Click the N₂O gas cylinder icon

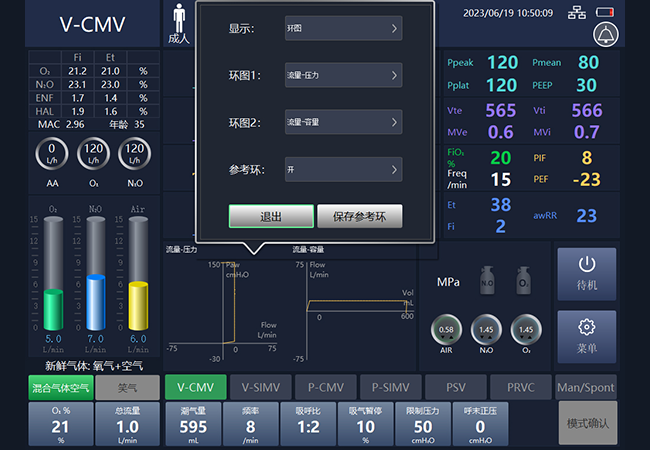(487, 282)
